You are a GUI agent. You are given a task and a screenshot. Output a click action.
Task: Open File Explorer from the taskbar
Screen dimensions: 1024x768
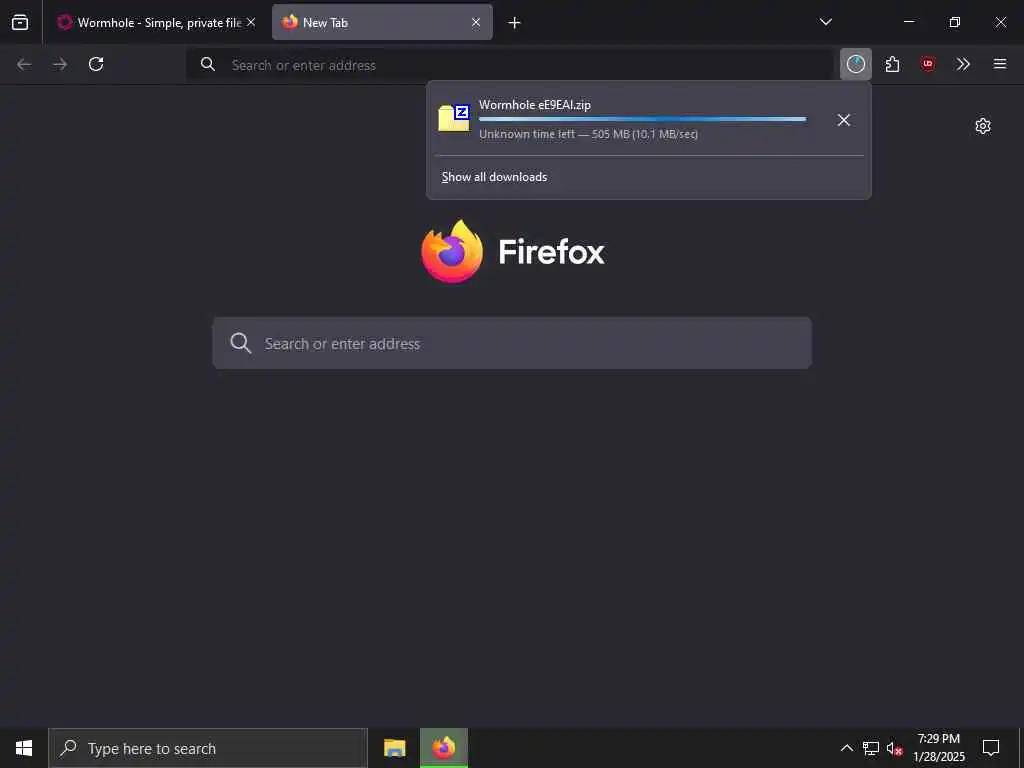394,748
